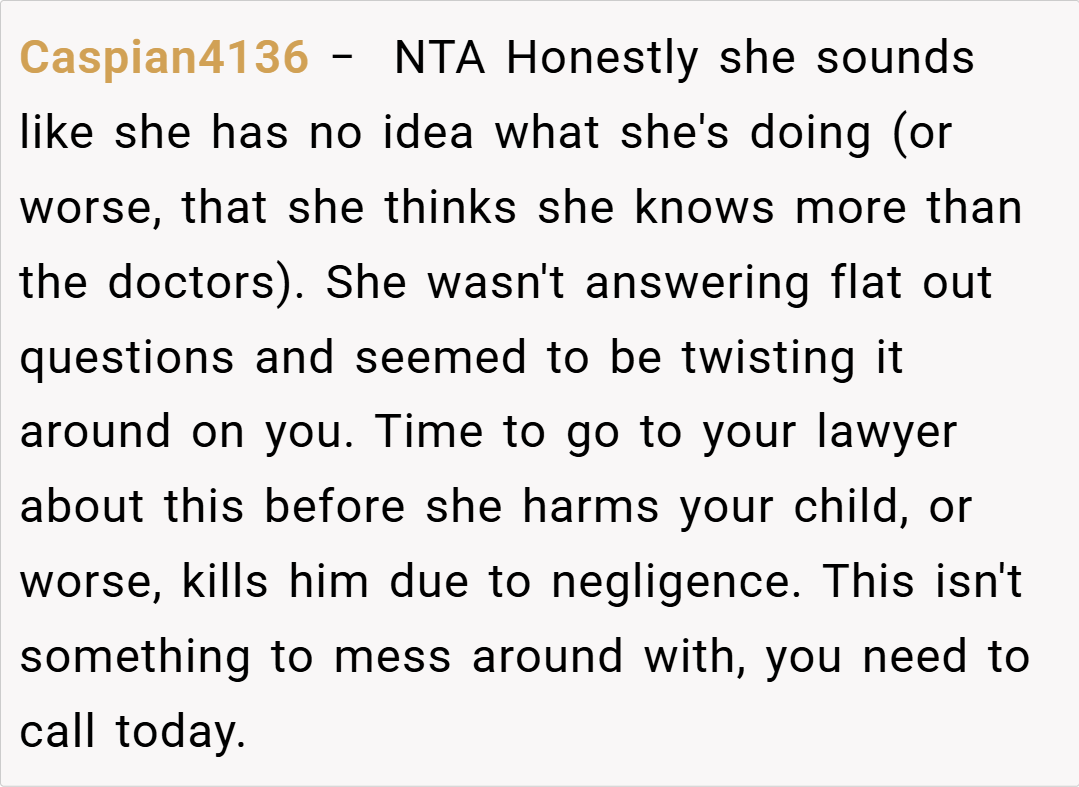Click the word "harms" in the comment
The image size is (1079, 787).
(x=590, y=507)
